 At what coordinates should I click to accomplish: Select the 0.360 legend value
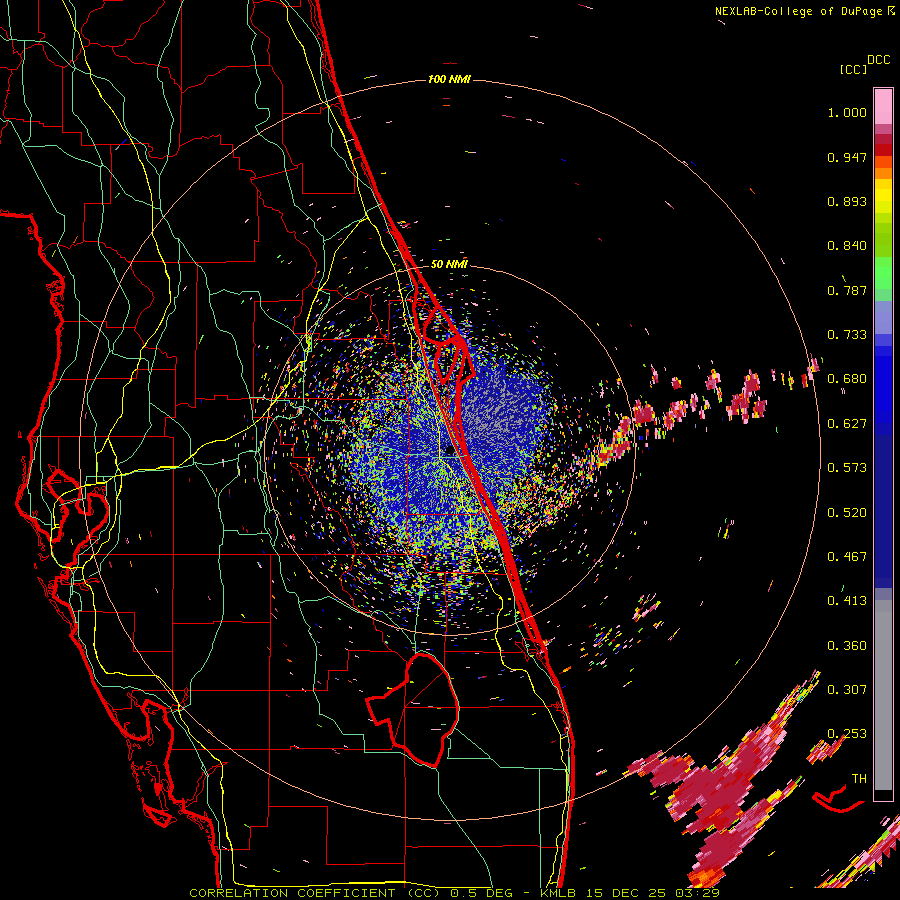click(x=847, y=646)
